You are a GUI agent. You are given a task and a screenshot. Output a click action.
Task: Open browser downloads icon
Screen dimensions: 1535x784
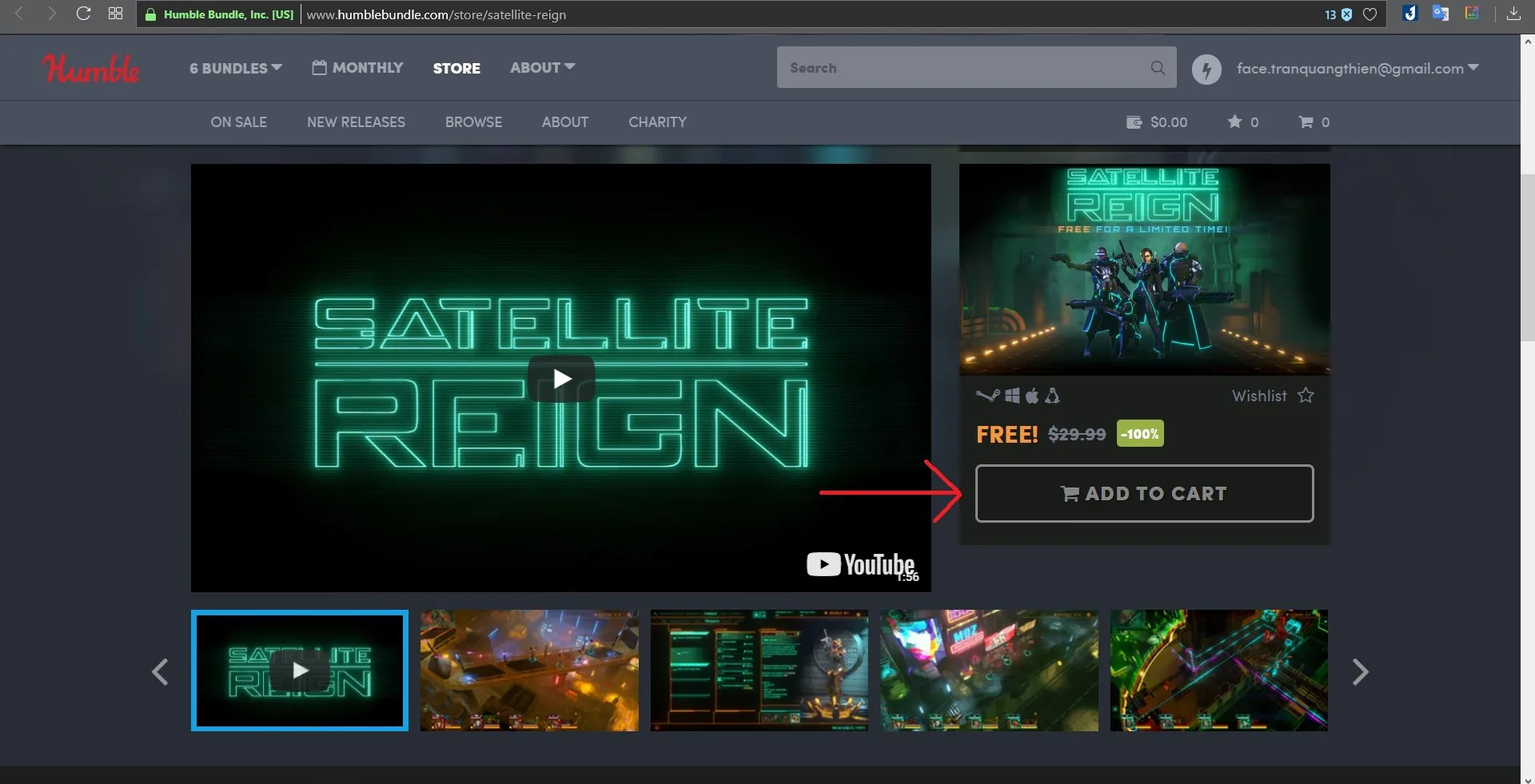click(1513, 14)
